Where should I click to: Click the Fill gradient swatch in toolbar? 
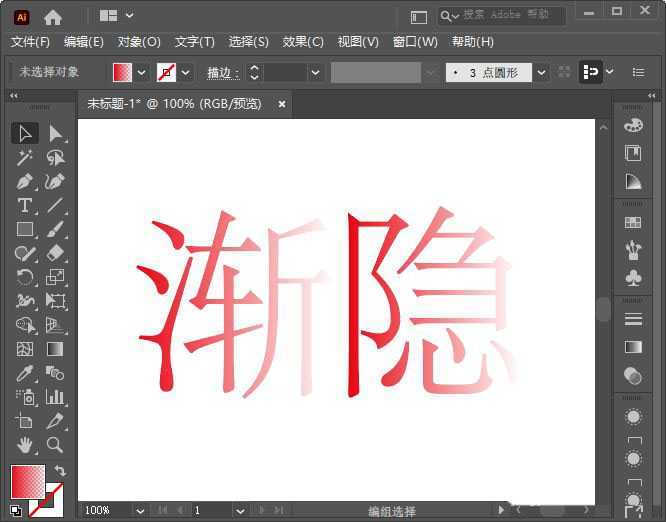[26, 481]
